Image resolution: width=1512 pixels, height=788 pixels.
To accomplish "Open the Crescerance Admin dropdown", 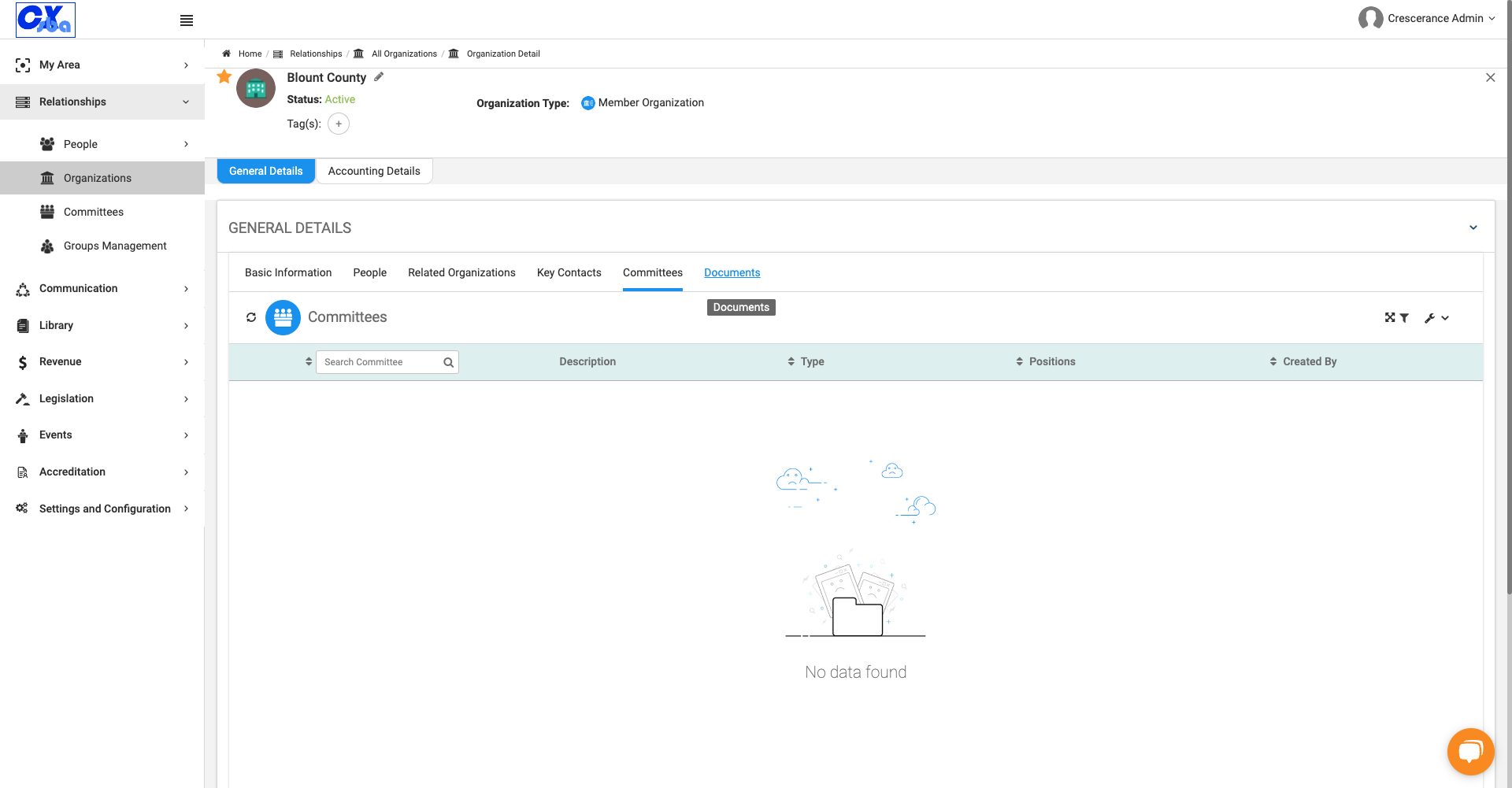I will tap(1441, 18).
